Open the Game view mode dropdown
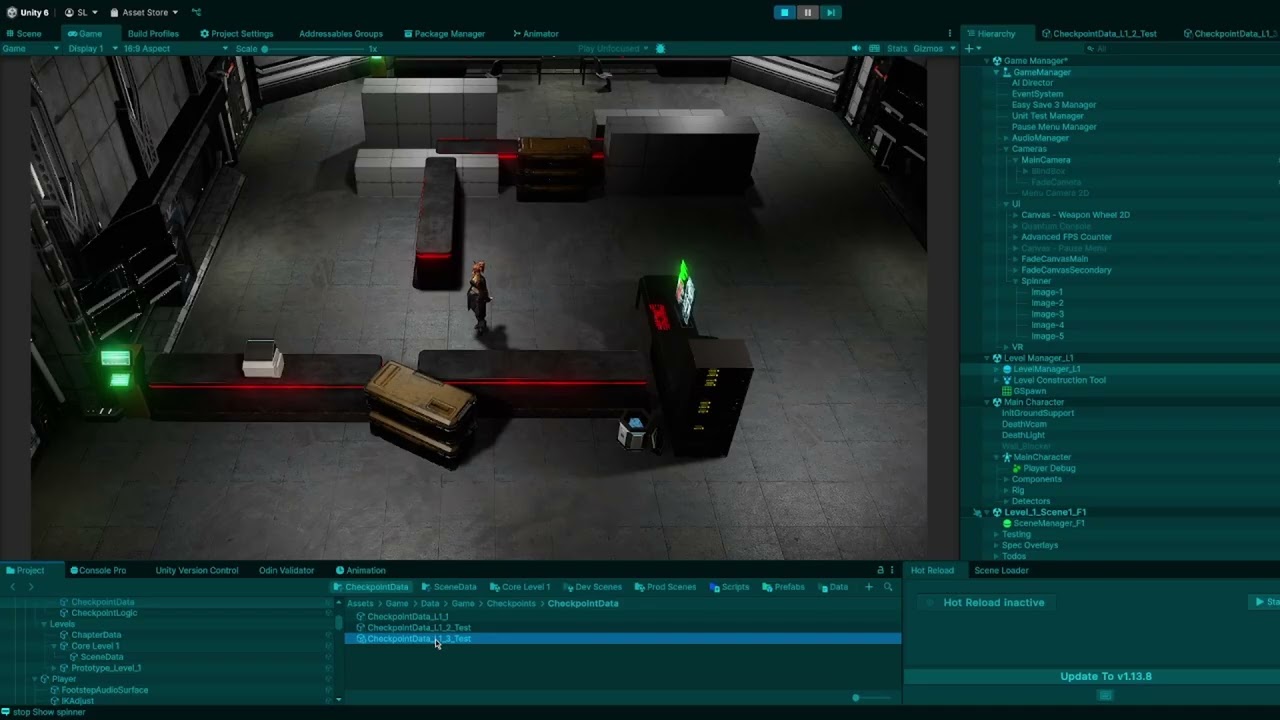 pos(30,48)
